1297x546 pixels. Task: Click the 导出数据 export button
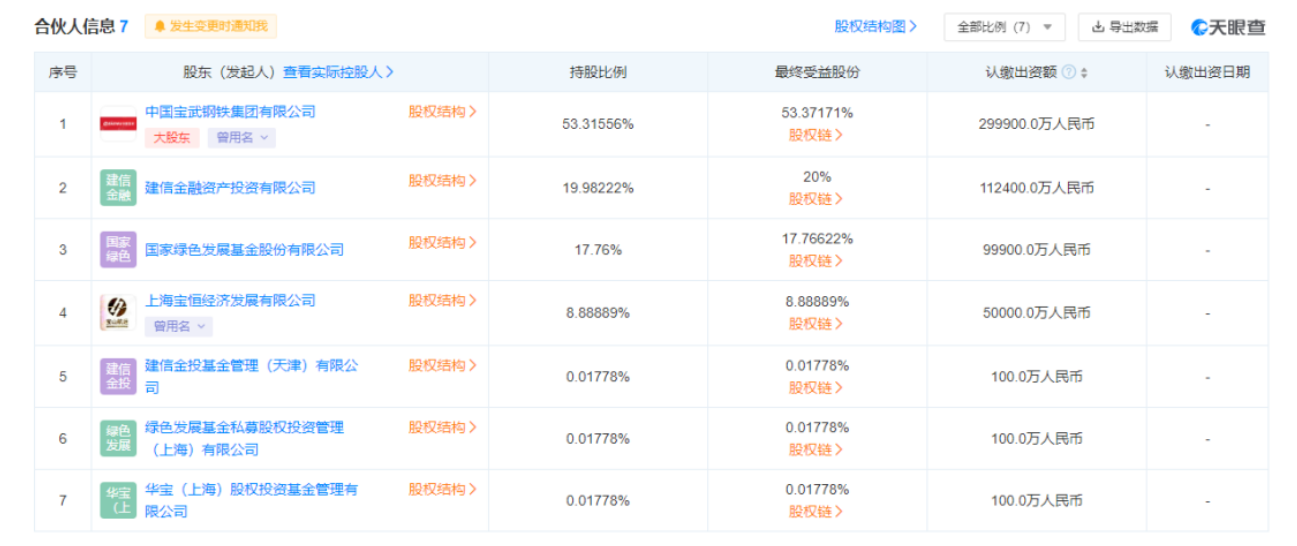pyautogui.click(x=1124, y=27)
